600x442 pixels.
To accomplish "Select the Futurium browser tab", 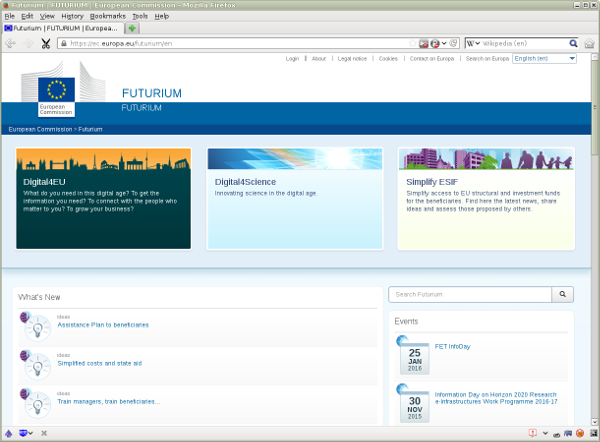I will [64, 28].
